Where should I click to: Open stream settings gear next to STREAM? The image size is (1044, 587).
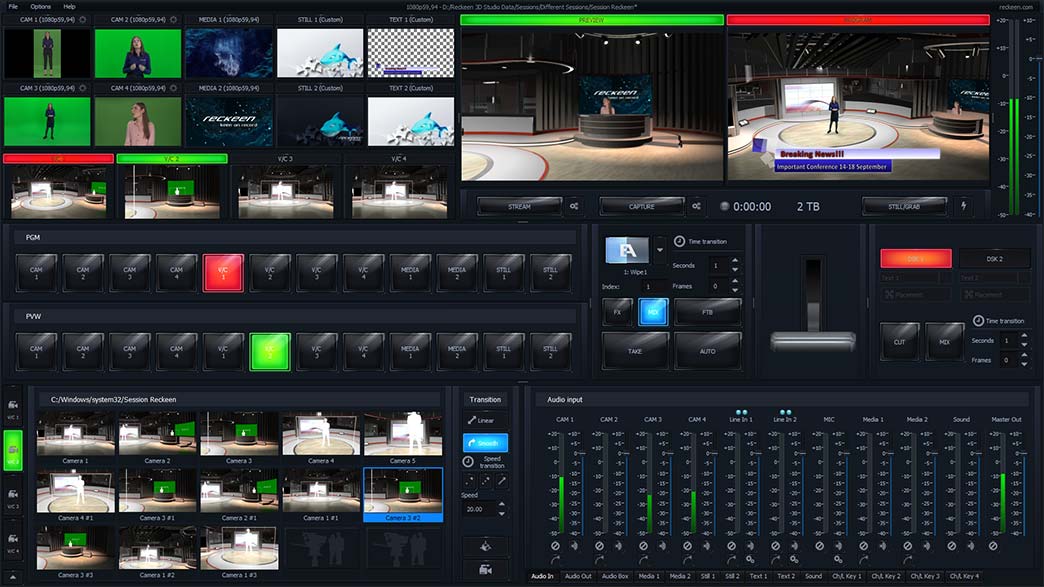[x=574, y=206]
